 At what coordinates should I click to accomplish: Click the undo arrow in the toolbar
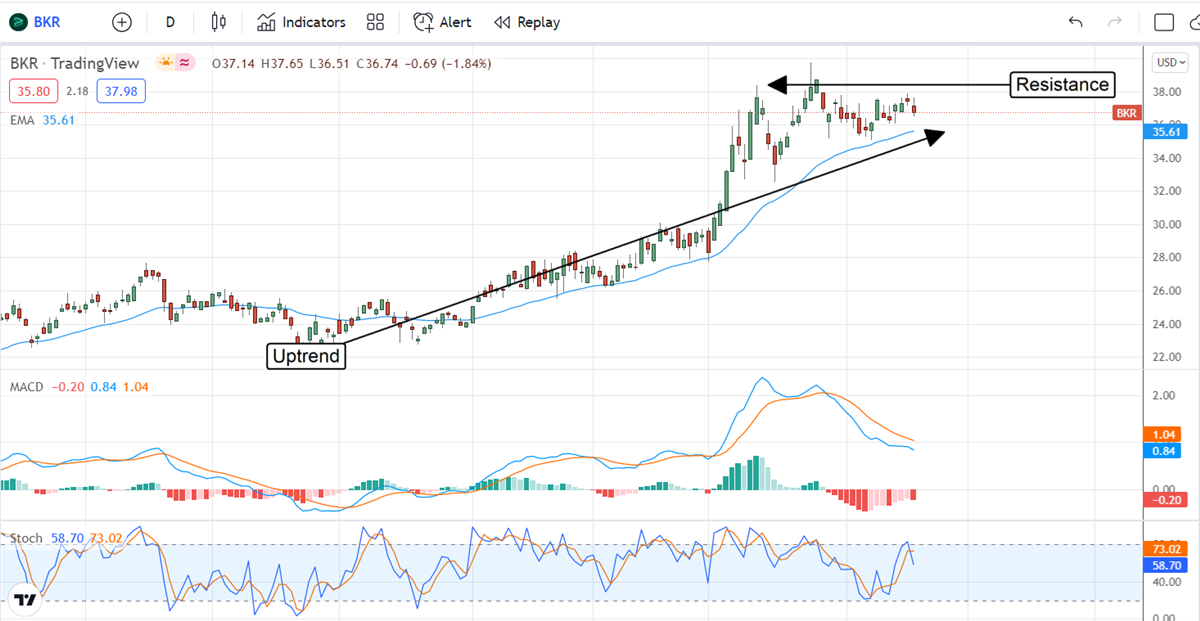click(x=1075, y=22)
